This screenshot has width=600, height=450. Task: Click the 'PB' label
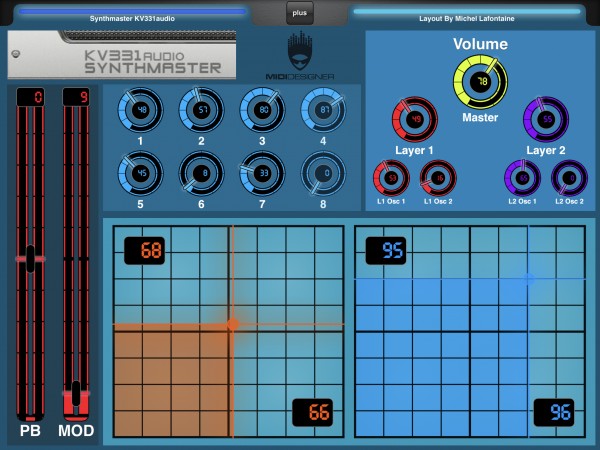(x=30, y=431)
